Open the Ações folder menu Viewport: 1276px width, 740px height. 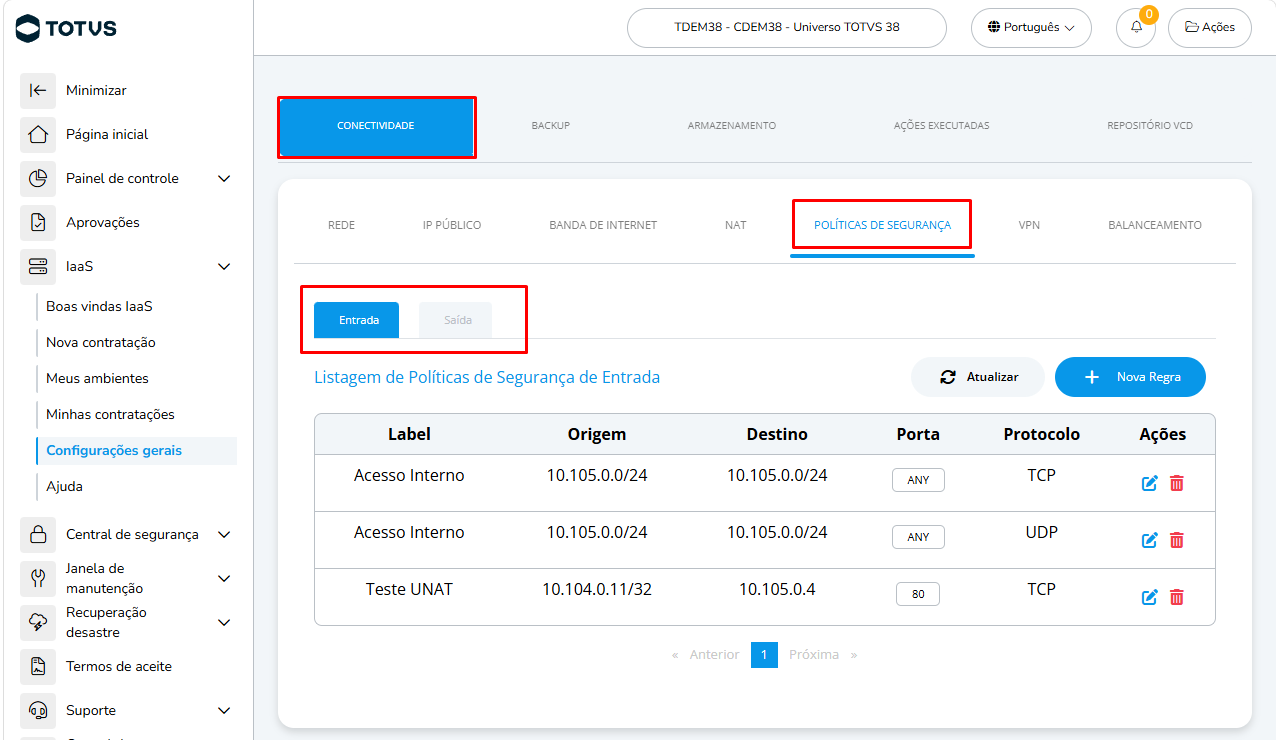1210,27
